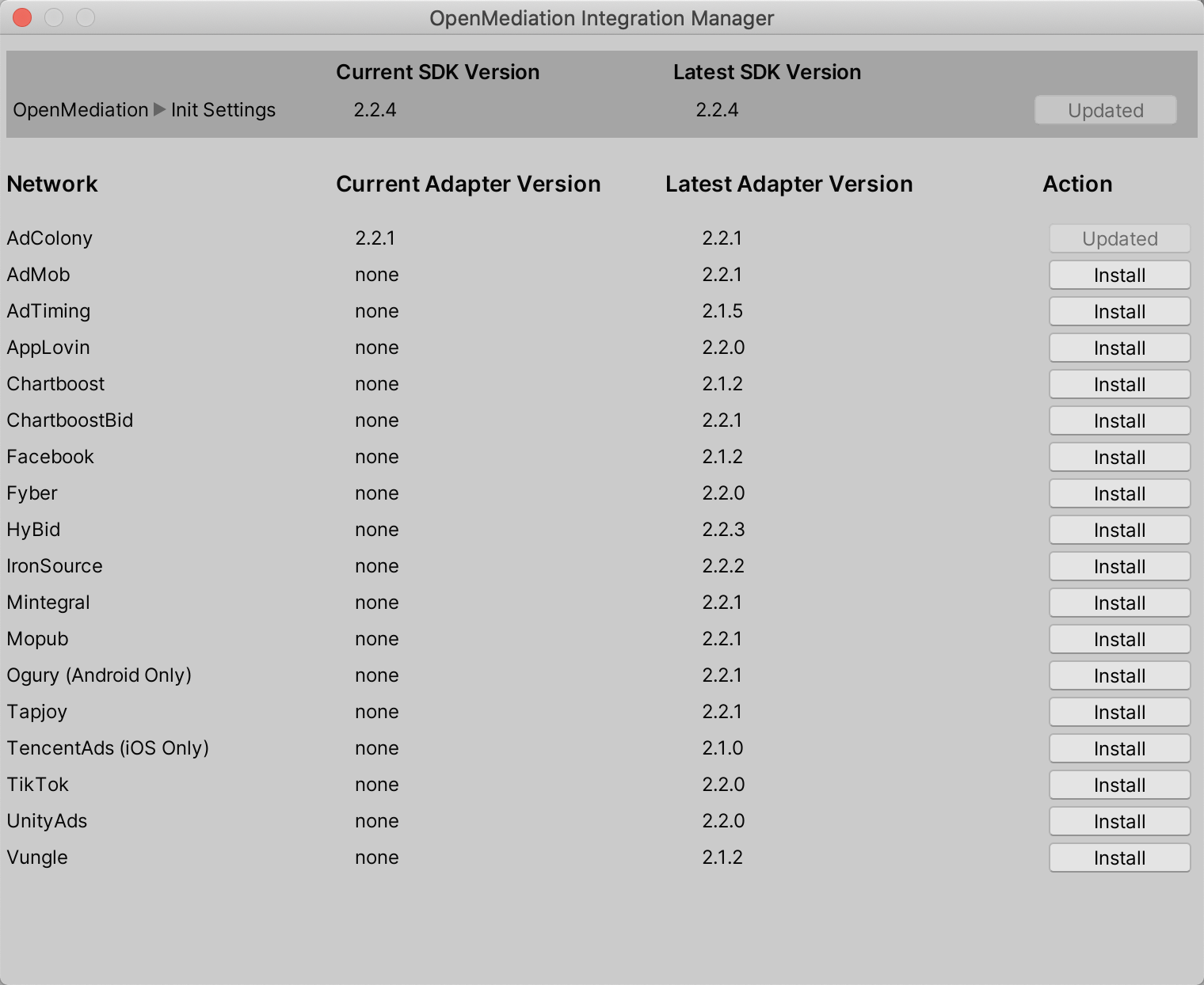Click TencentAds' latest version 2.1.0

pos(722,748)
